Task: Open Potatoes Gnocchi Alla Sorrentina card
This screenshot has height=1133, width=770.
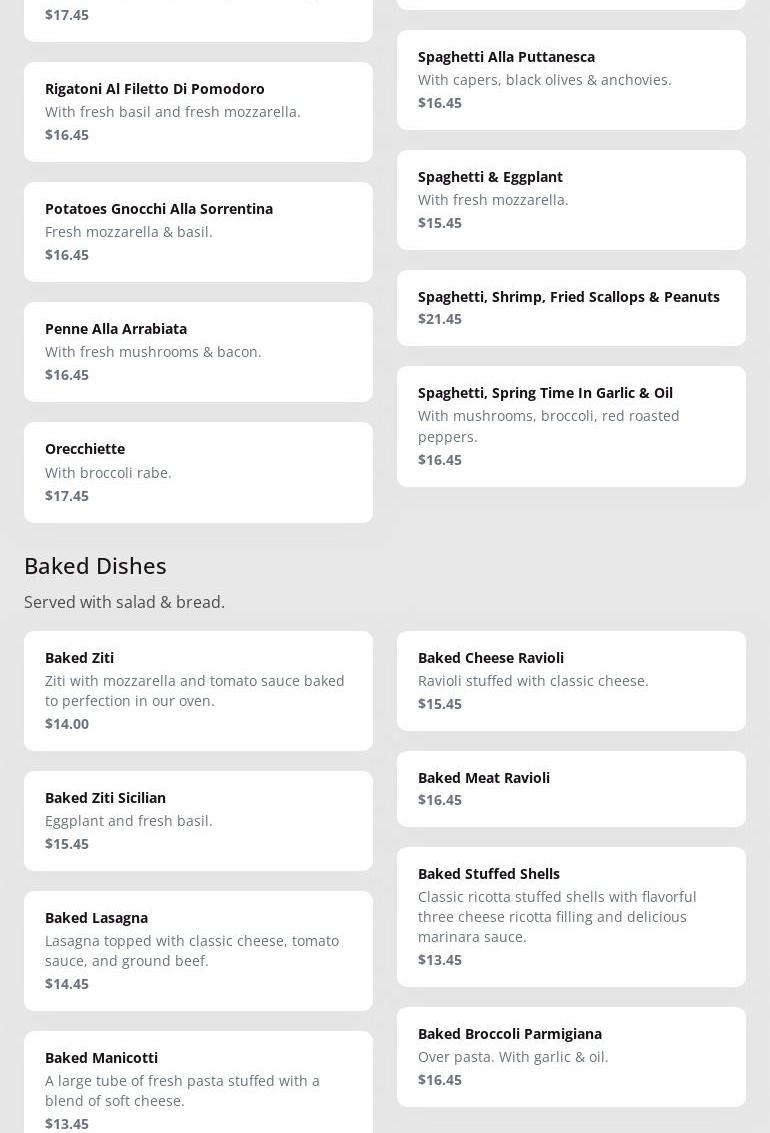Action: (x=198, y=231)
